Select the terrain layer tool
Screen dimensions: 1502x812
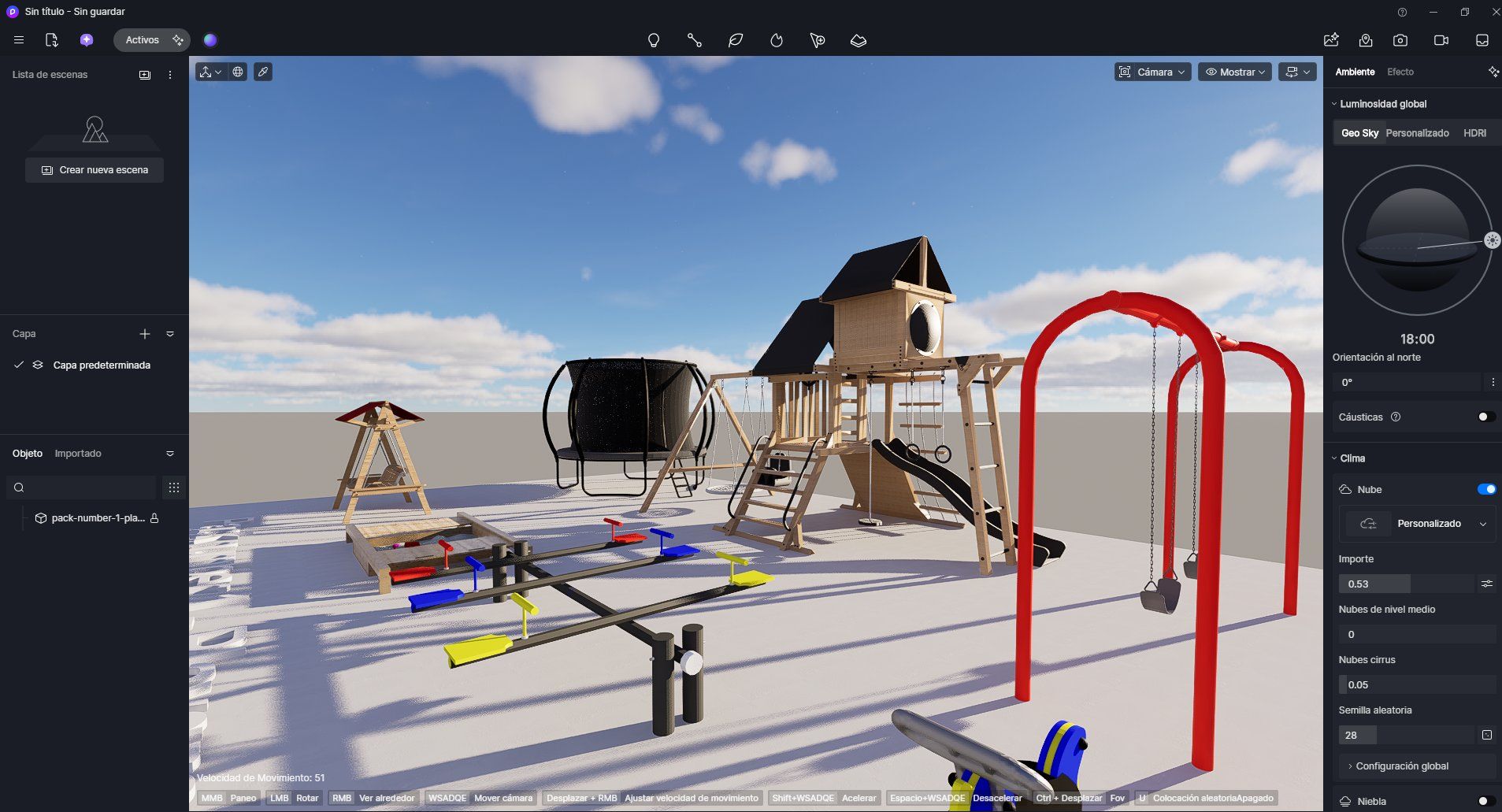click(x=859, y=40)
